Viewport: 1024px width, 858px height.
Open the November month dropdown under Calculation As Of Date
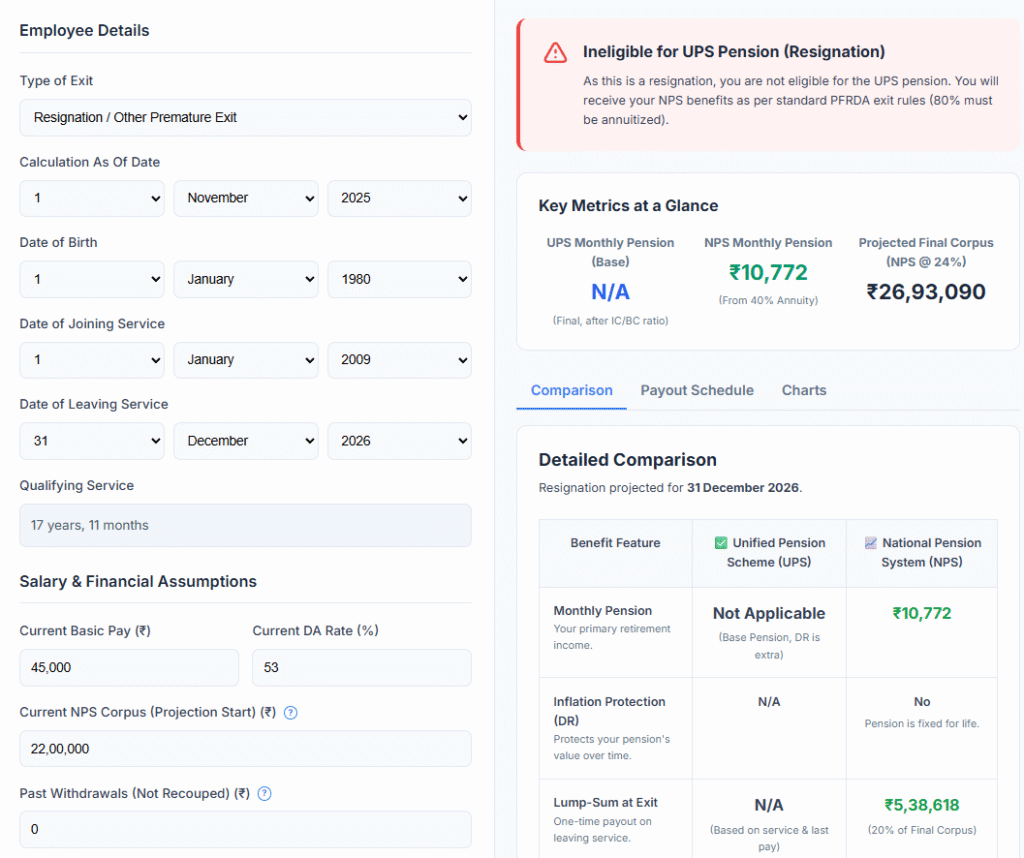tap(245, 198)
